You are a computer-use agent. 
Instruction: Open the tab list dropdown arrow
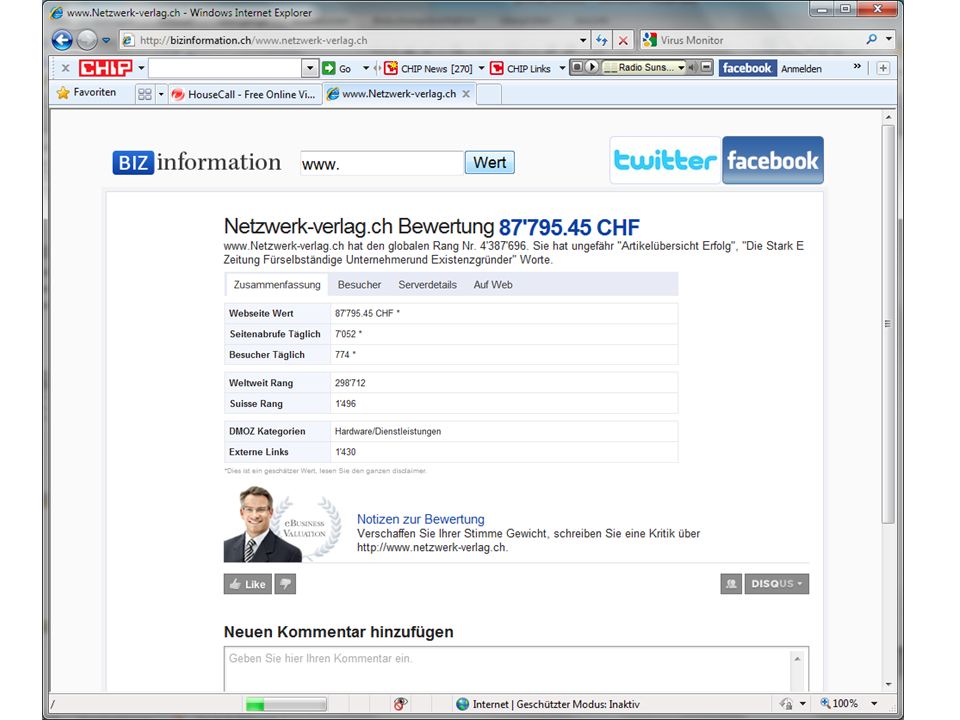(x=161, y=94)
